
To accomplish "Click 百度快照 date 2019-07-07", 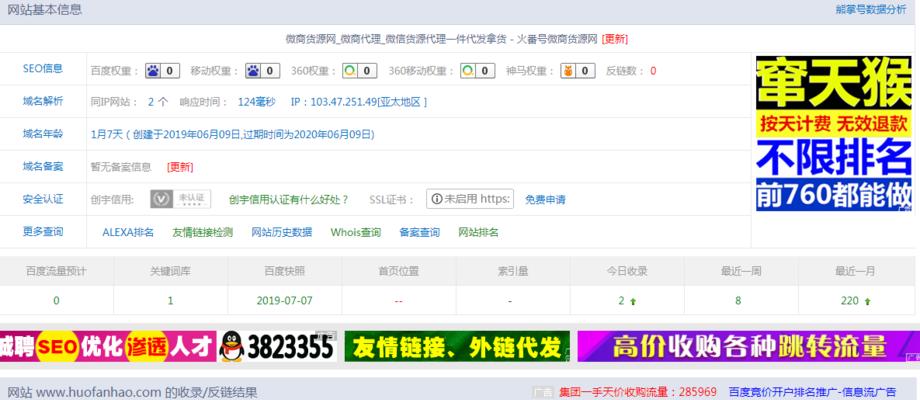I will [x=285, y=301].
